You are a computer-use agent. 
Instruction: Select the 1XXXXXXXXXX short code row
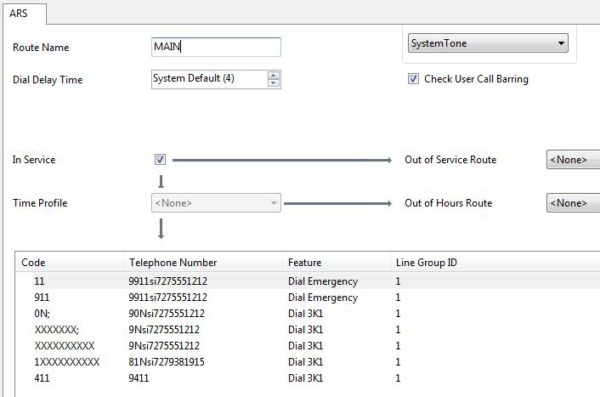[x=308, y=362]
